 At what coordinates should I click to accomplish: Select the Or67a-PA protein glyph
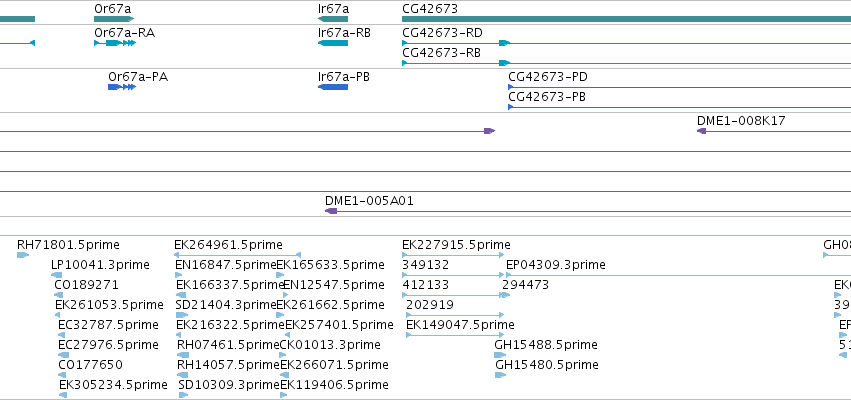122,87
